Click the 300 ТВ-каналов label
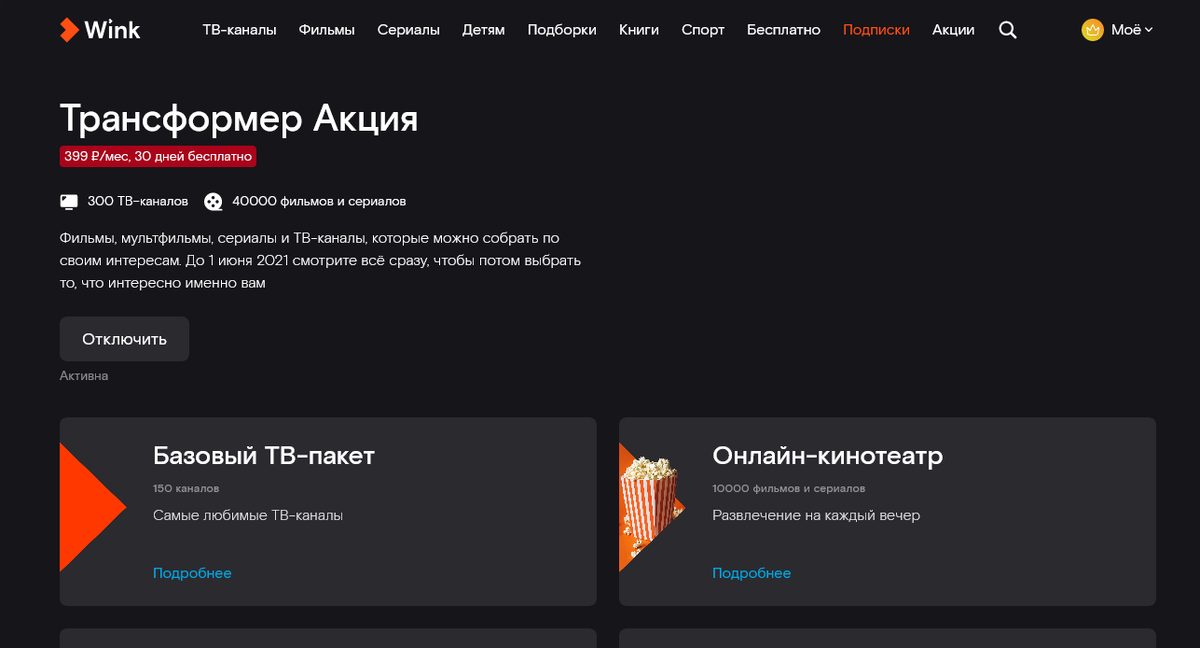1200x648 pixels. point(138,201)
